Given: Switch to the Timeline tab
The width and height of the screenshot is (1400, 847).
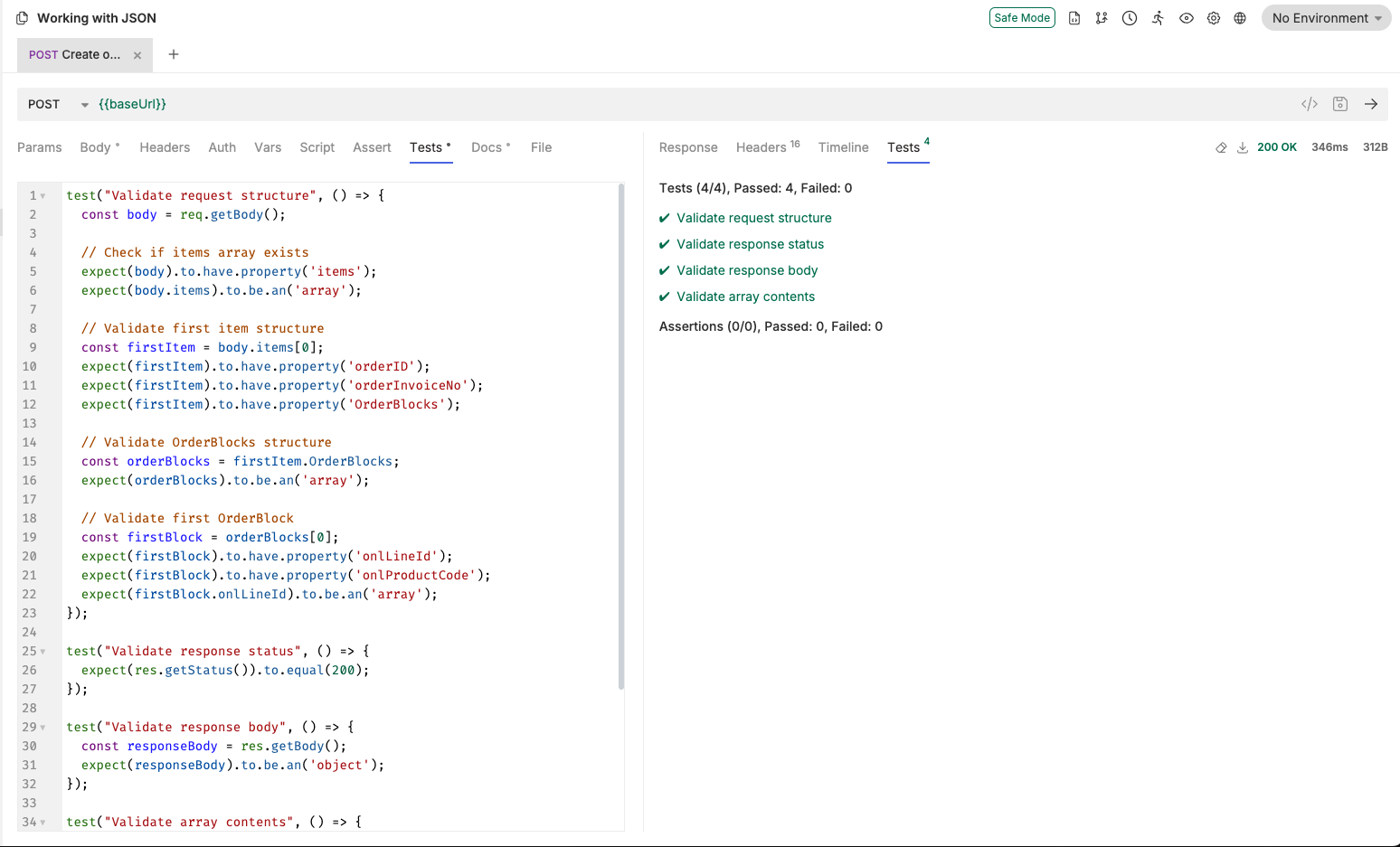Looking at the screenshot, I should click(842, 147).
